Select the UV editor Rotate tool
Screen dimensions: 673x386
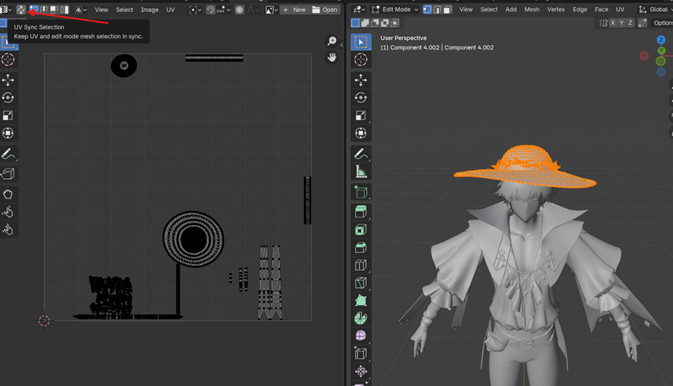pos(8,97)
